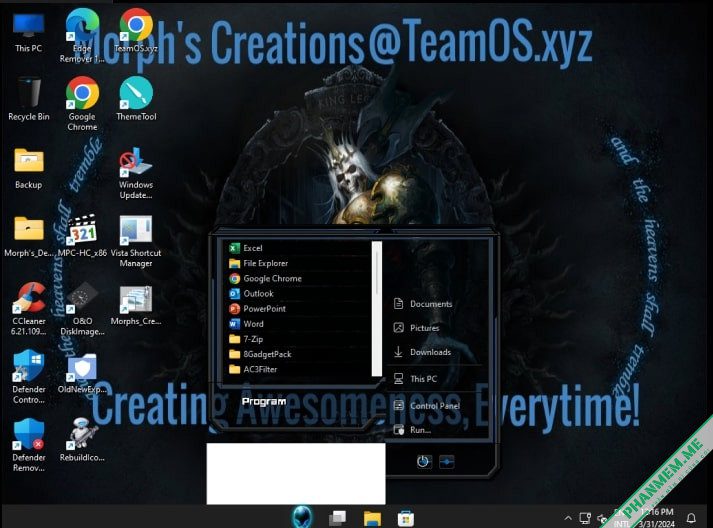
Task: Launch Google Chrome from Start menu list
Action: coord(299,278)
